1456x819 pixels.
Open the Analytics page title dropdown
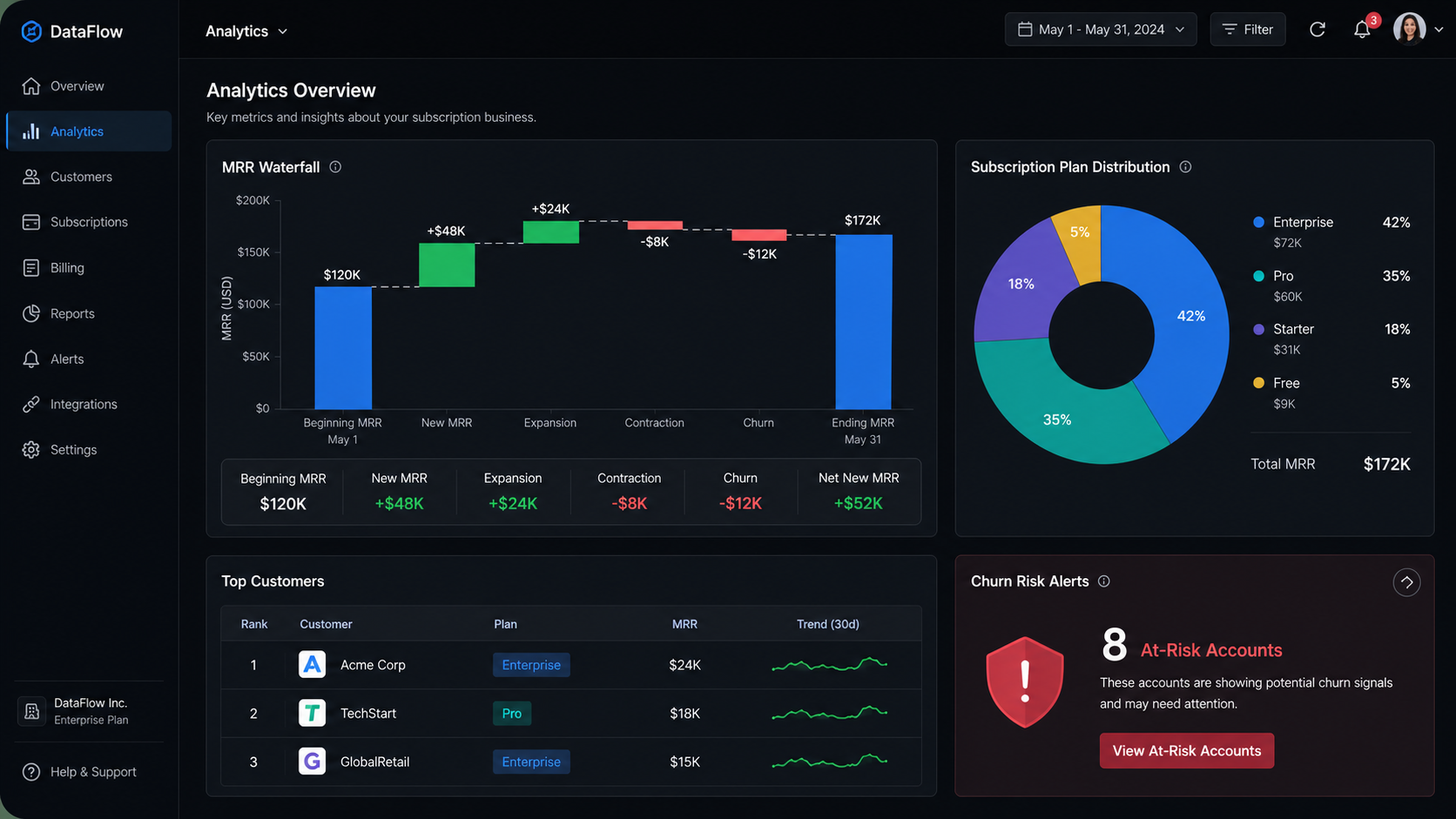(x=246, y=31)
